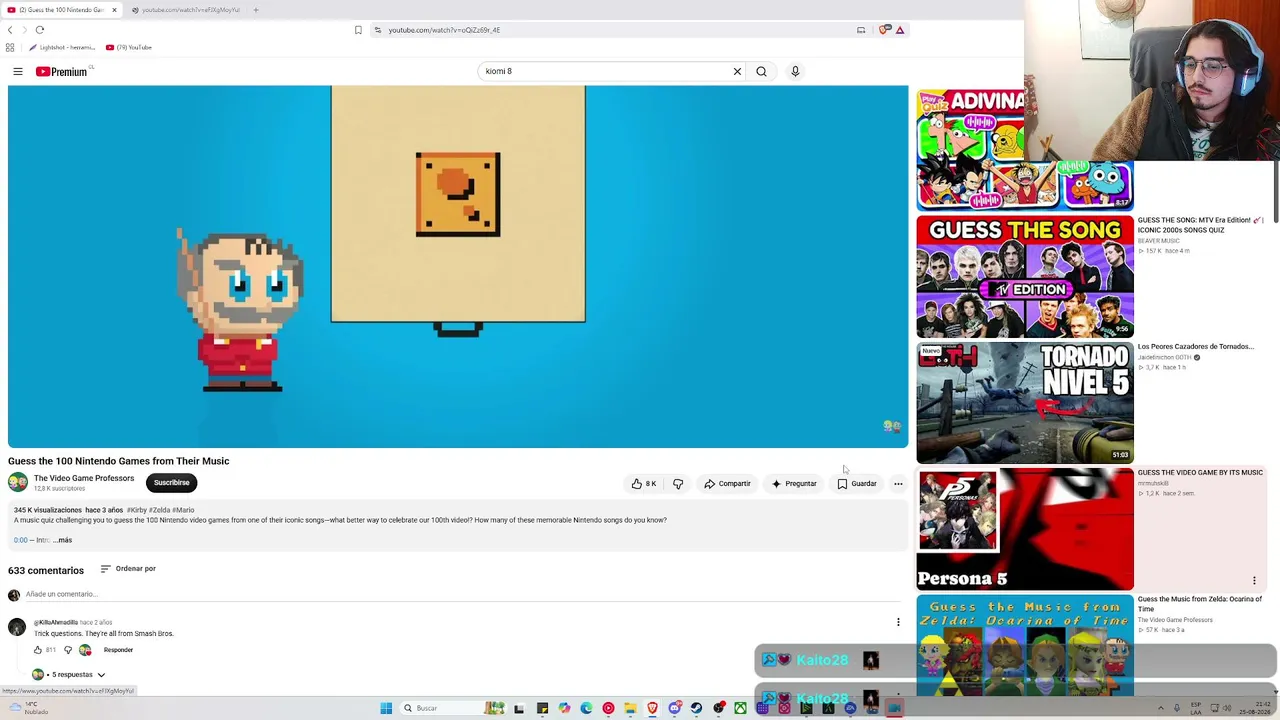Go back in browser history
The image size is (1280, 720).
point(10,30)
